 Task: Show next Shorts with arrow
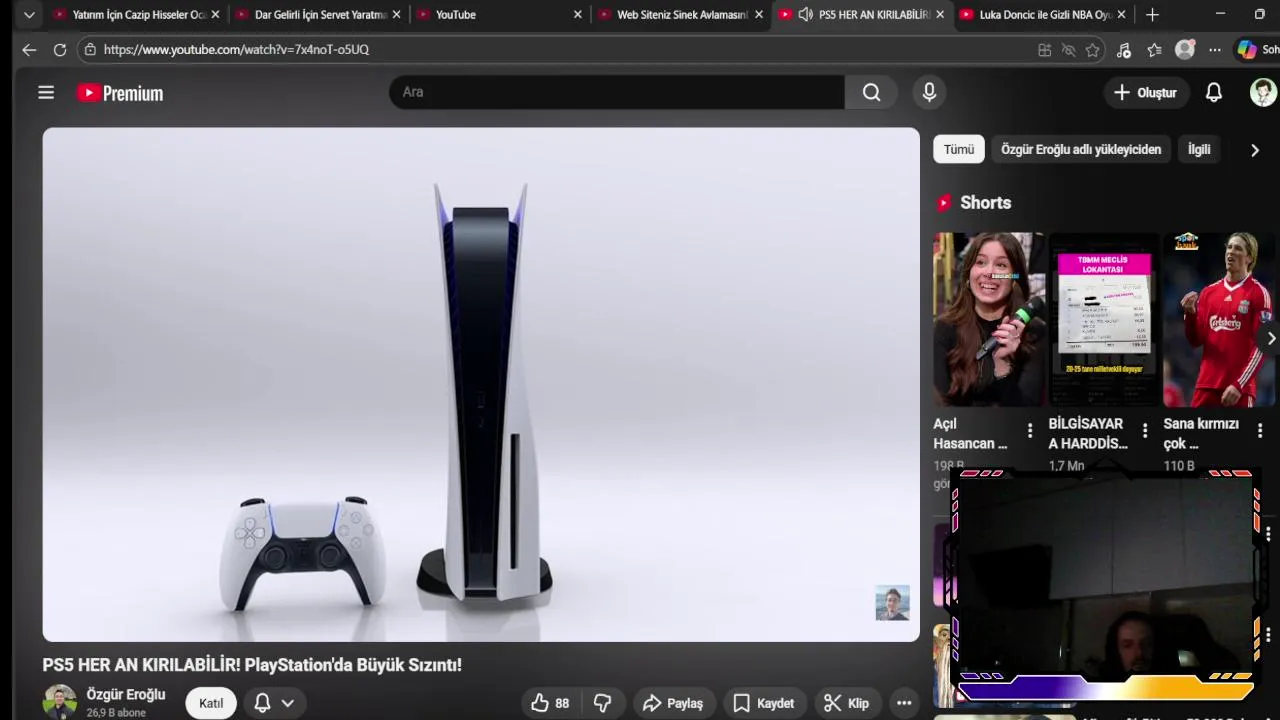coord(1270,338)
